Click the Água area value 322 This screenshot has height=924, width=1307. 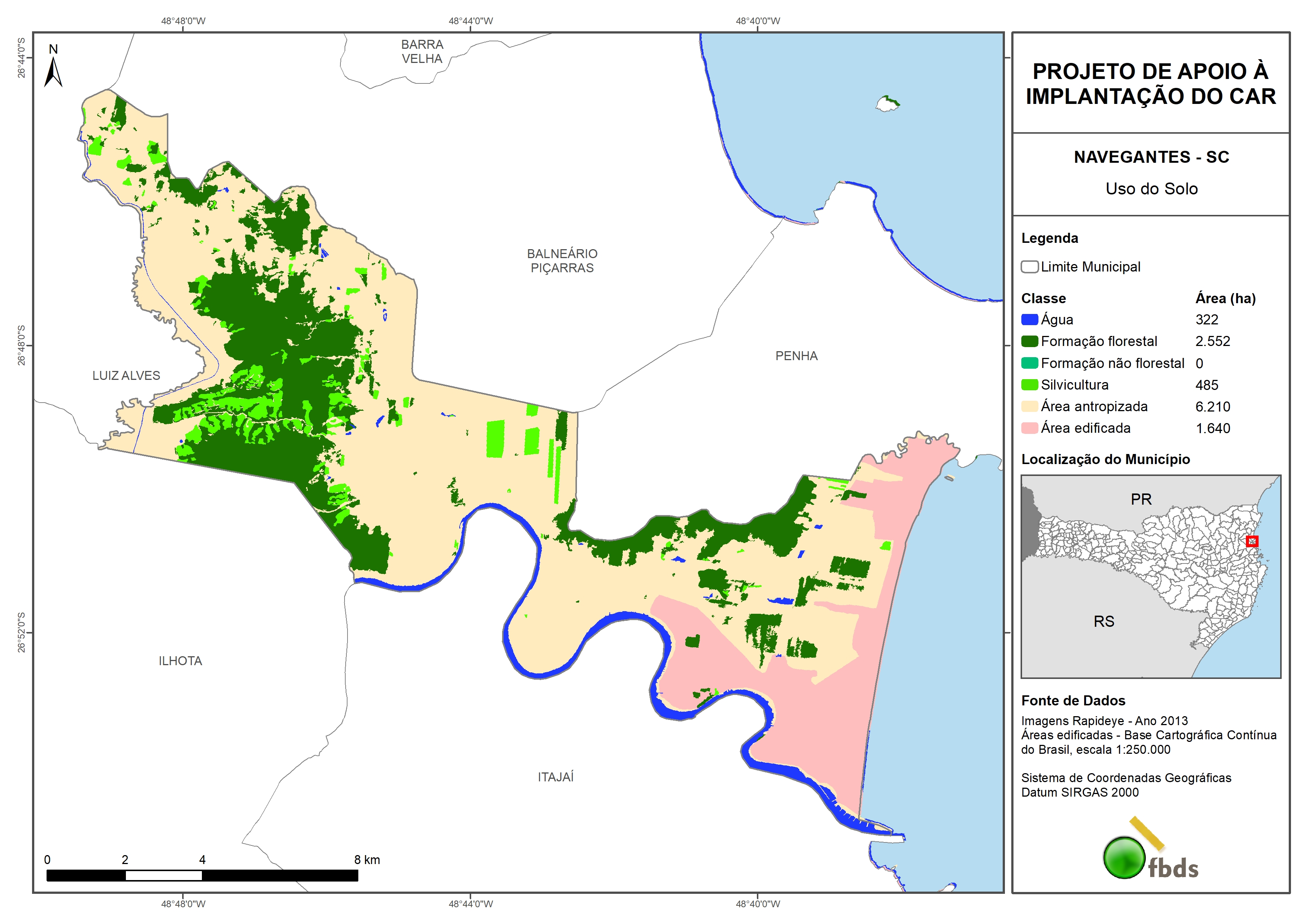point(1206,320)
